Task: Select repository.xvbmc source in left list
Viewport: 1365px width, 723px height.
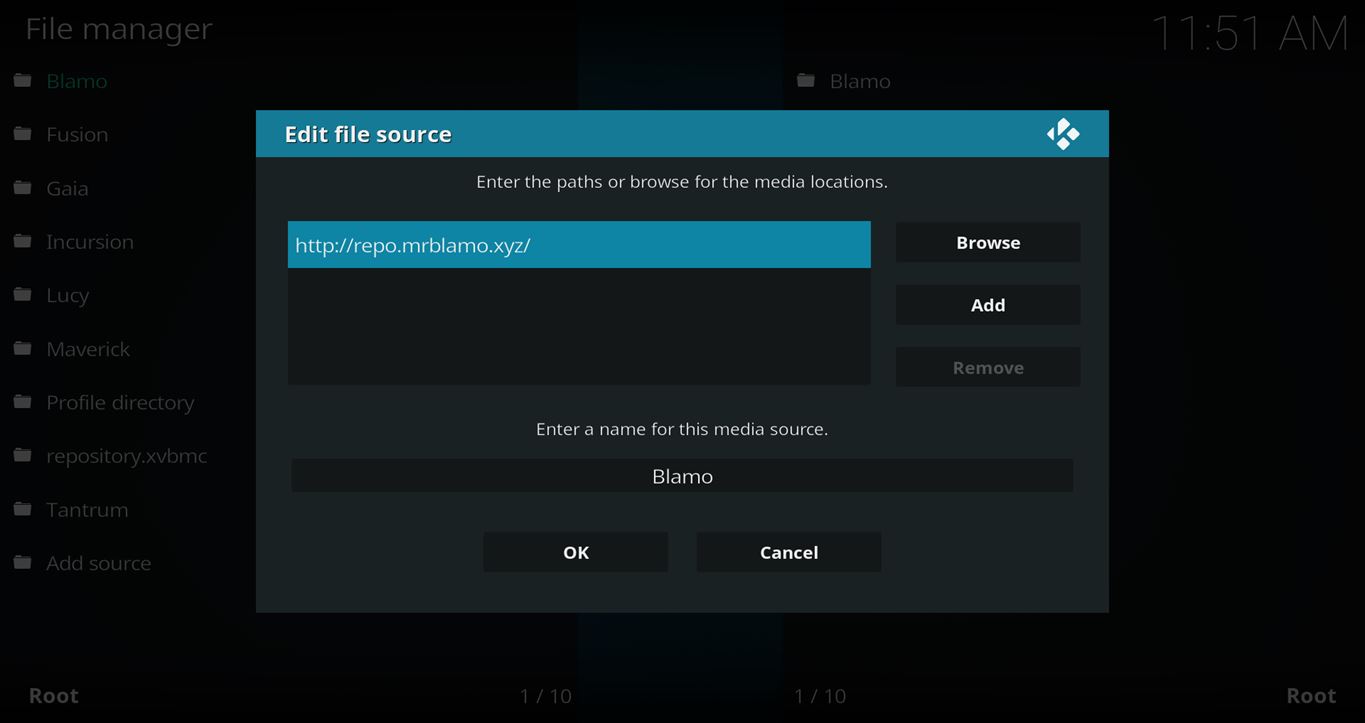Action: 126,456
